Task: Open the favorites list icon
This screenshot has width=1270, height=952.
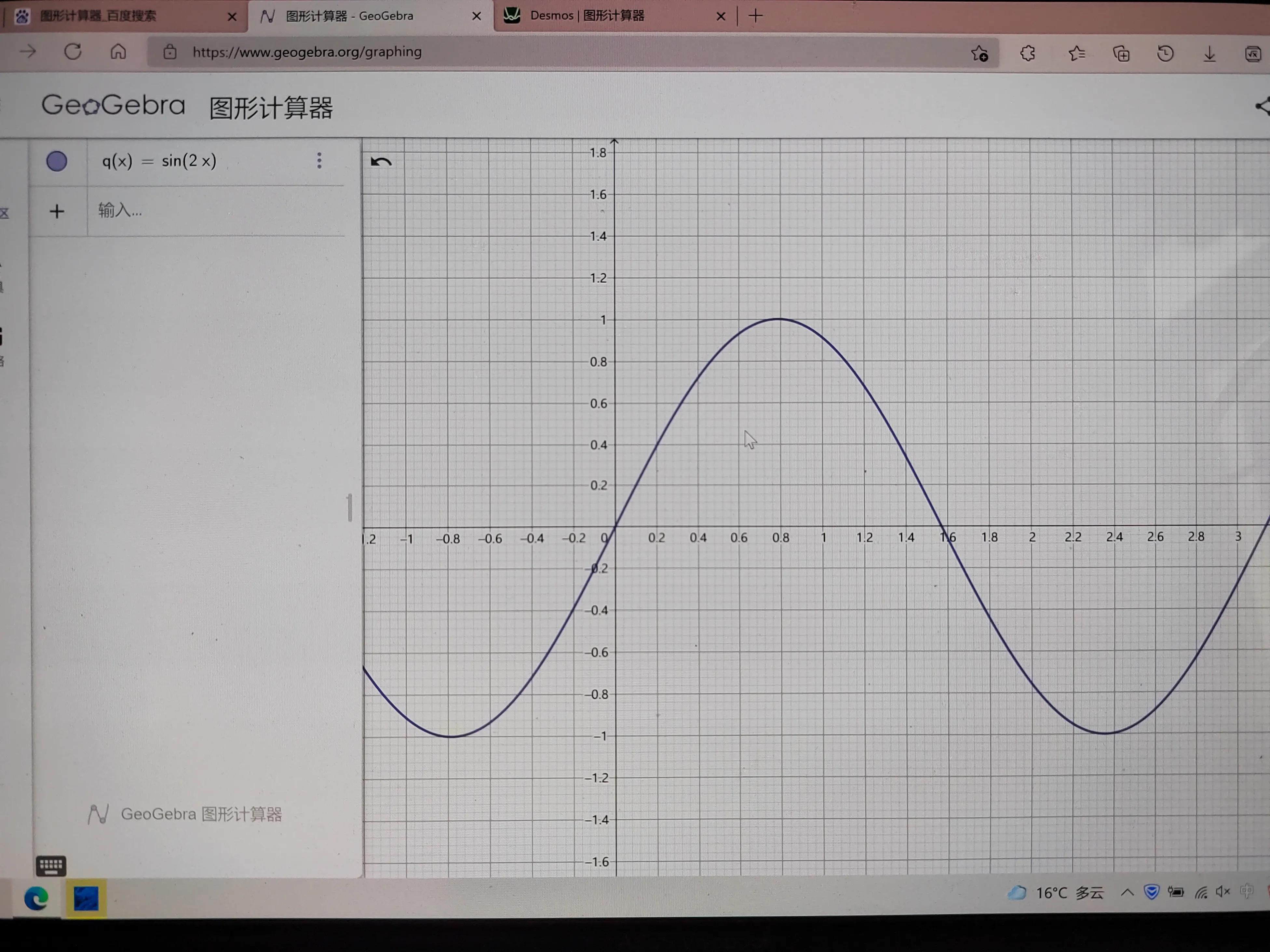Action: pos(1076,53)
